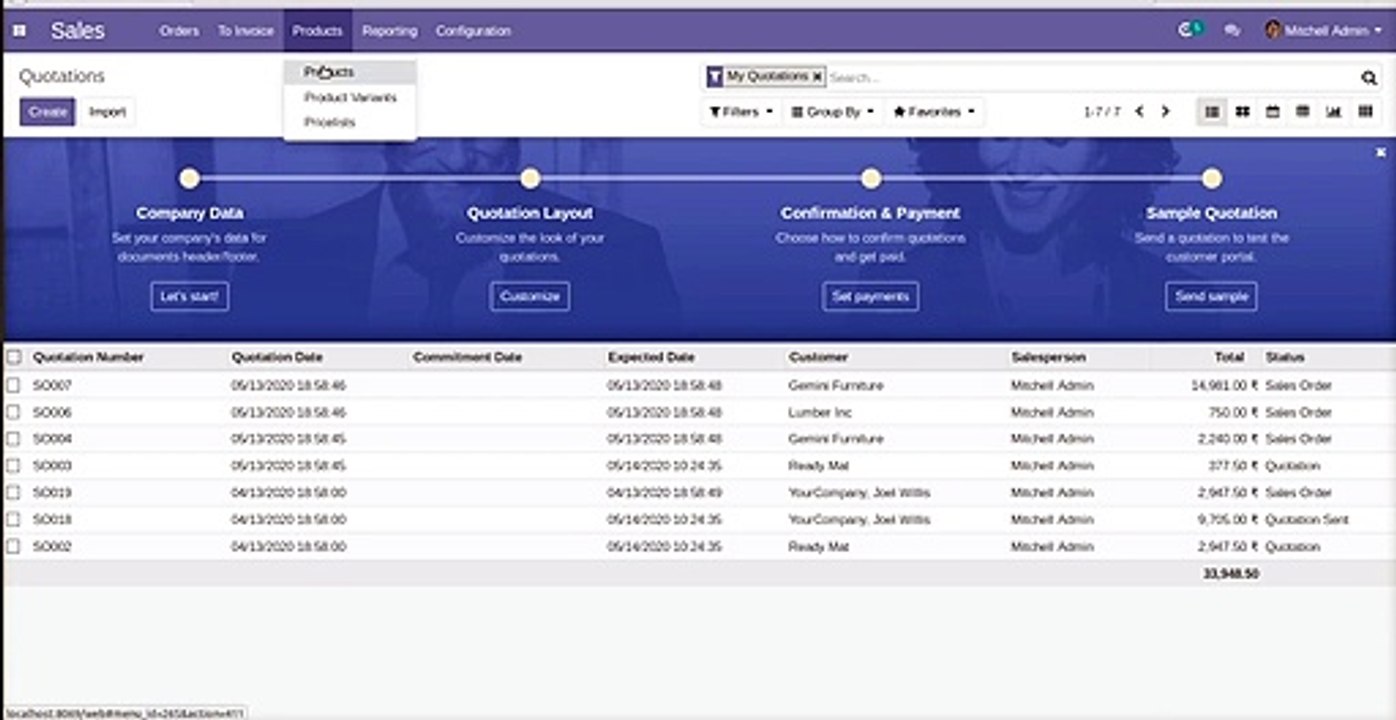Open the Reporting menu

coord(390,31)
